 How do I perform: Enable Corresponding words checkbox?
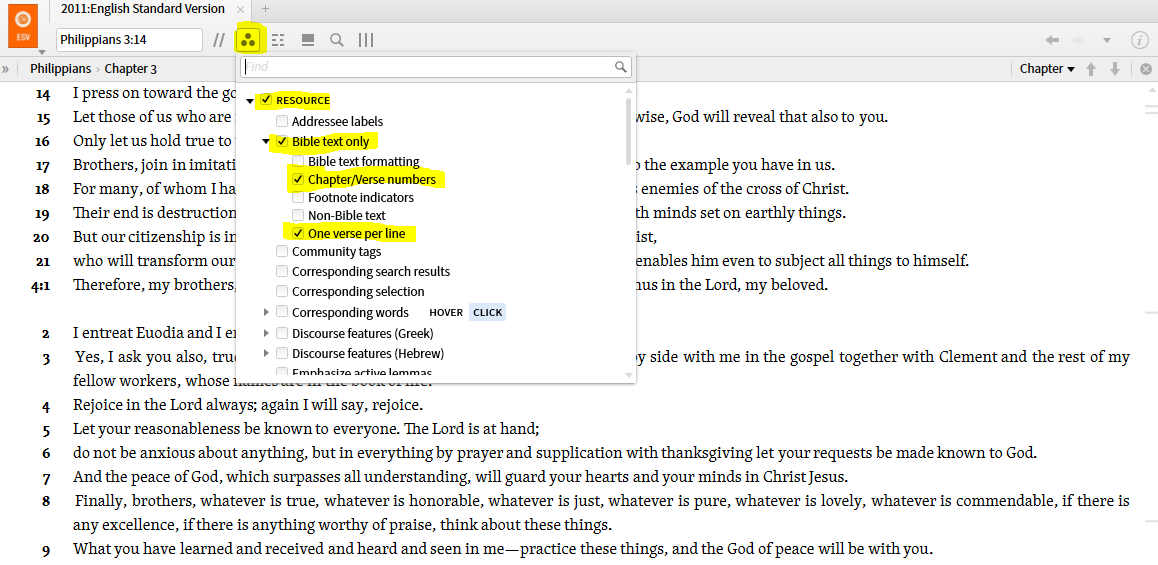pos(282,312)
